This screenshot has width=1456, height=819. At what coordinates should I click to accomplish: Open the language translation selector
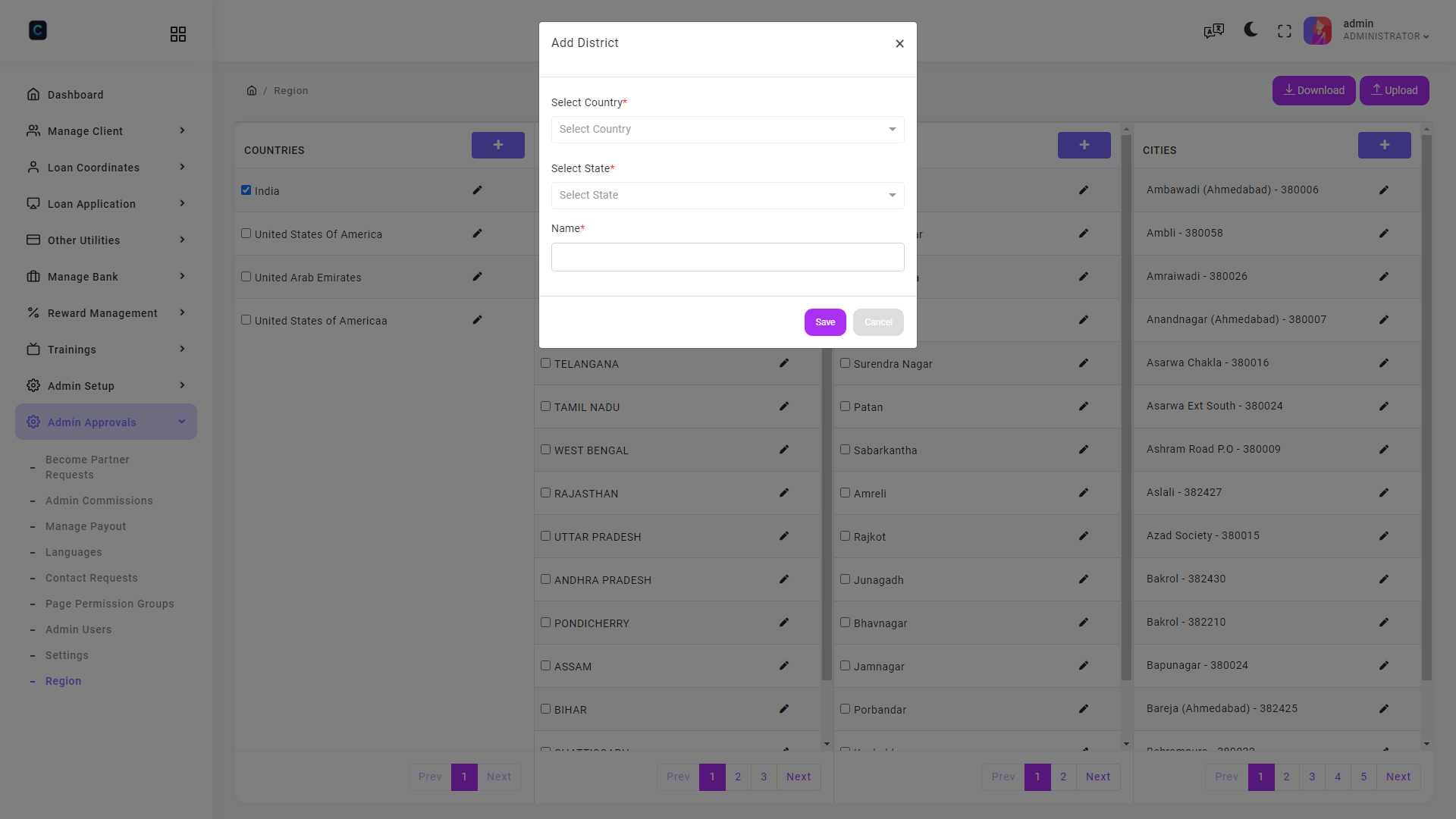[1213, 31]
